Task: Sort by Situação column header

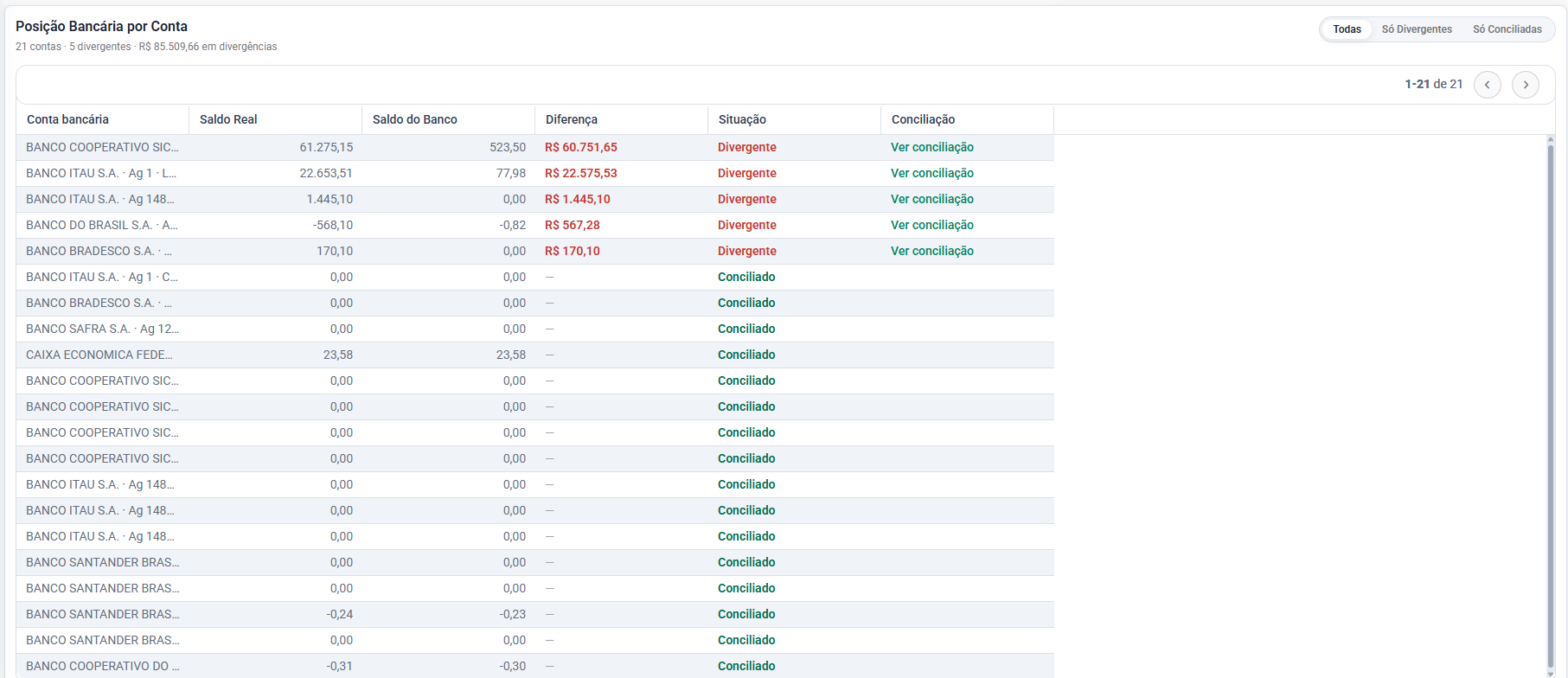Action: coord(794,119)
